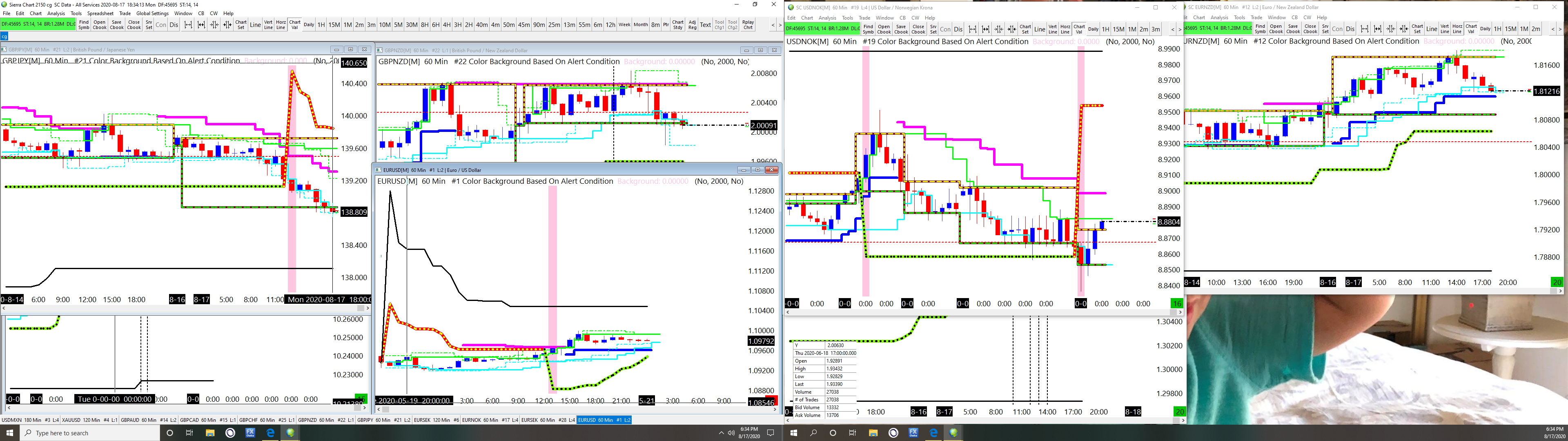Toggle Chart Val in the main toolbar
The width and height of the screenshot is (1568, 441).
click(x=294, y=25)
